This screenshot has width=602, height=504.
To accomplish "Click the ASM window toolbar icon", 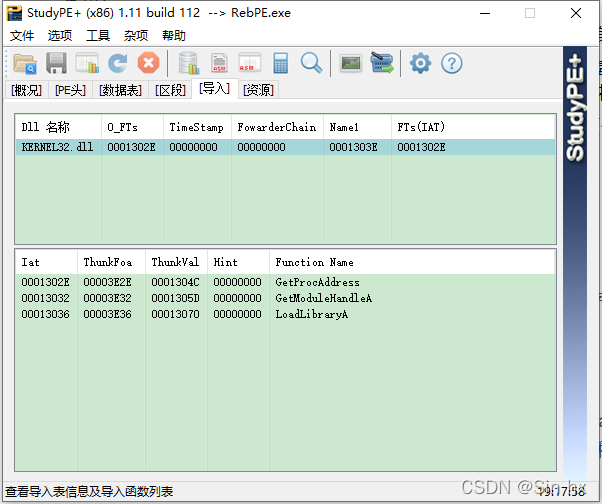I will pos(250,63).
